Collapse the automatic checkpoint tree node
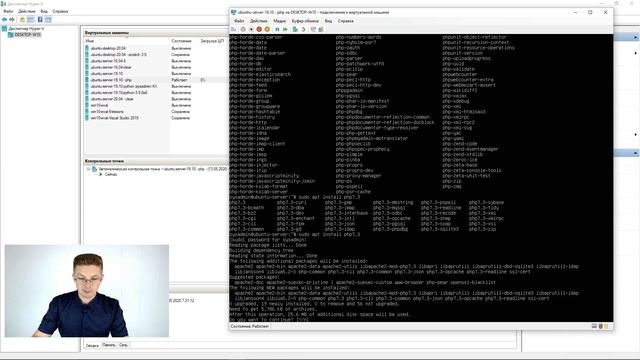 [88, 169]
